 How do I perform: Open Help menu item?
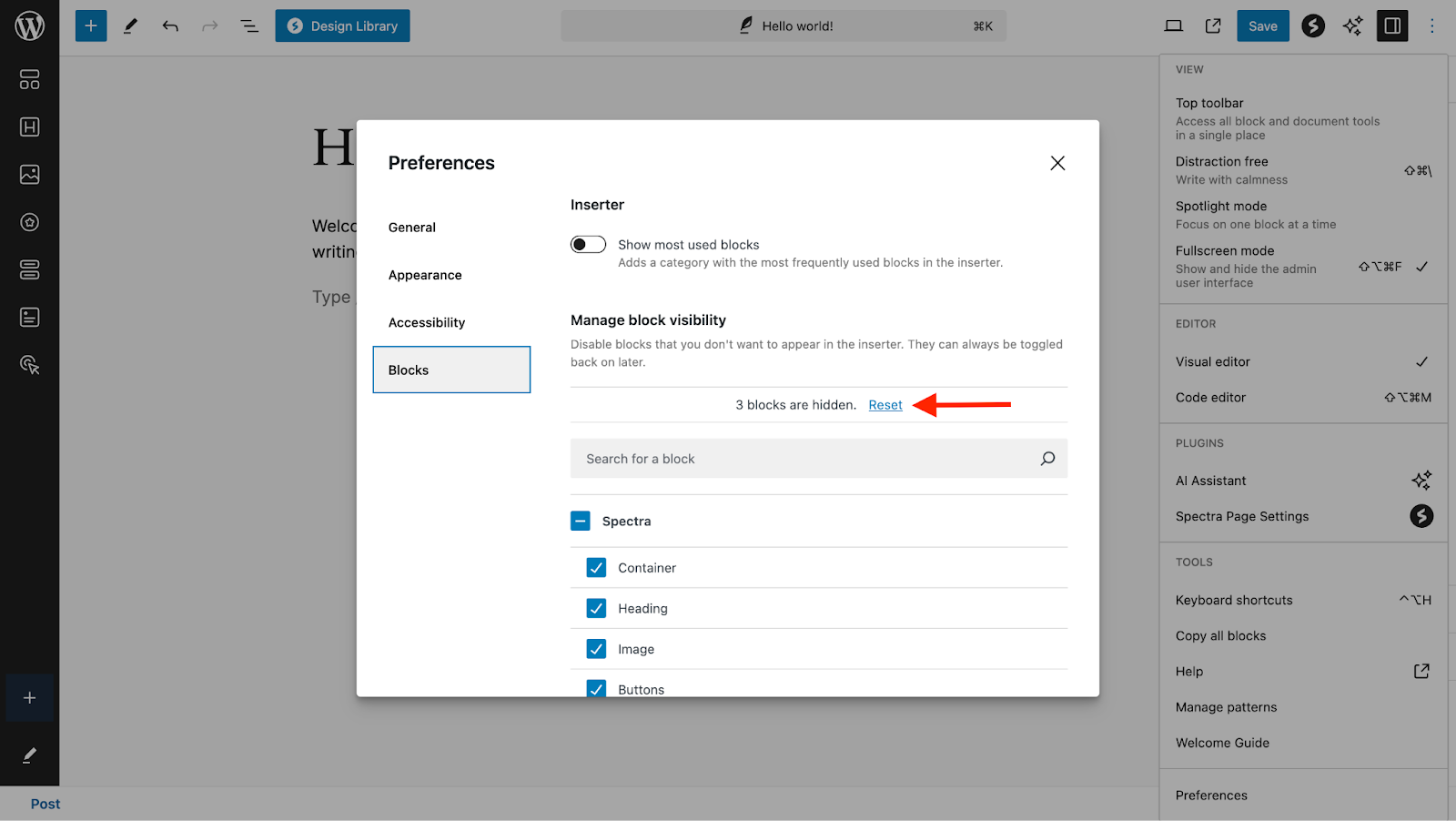[x=1303, y=671]
